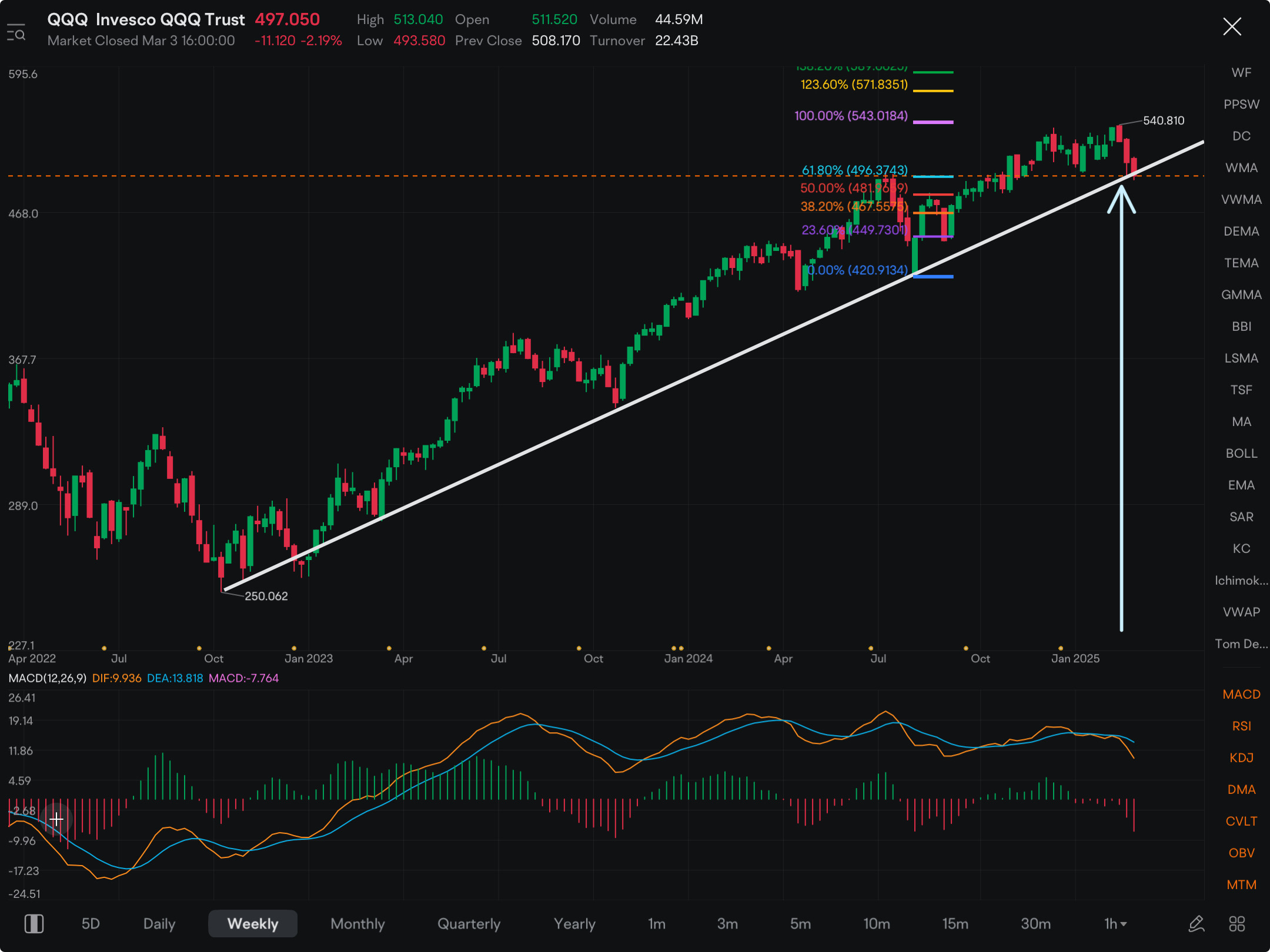Toggle the BBI overlay indicator
Viewport: 1270px width, 952px height.
point(1241,327)
